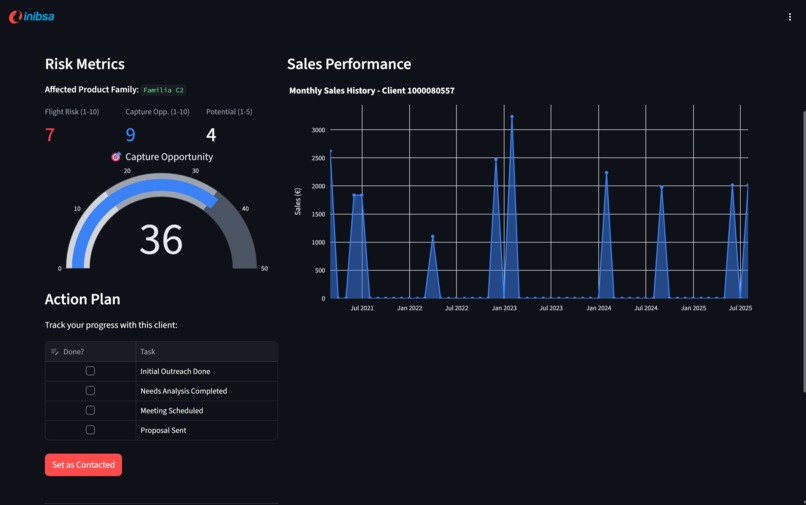The image size is (806, 505).
Task: Click the Jul 2021 axis label
Action: tap(362, 308)
